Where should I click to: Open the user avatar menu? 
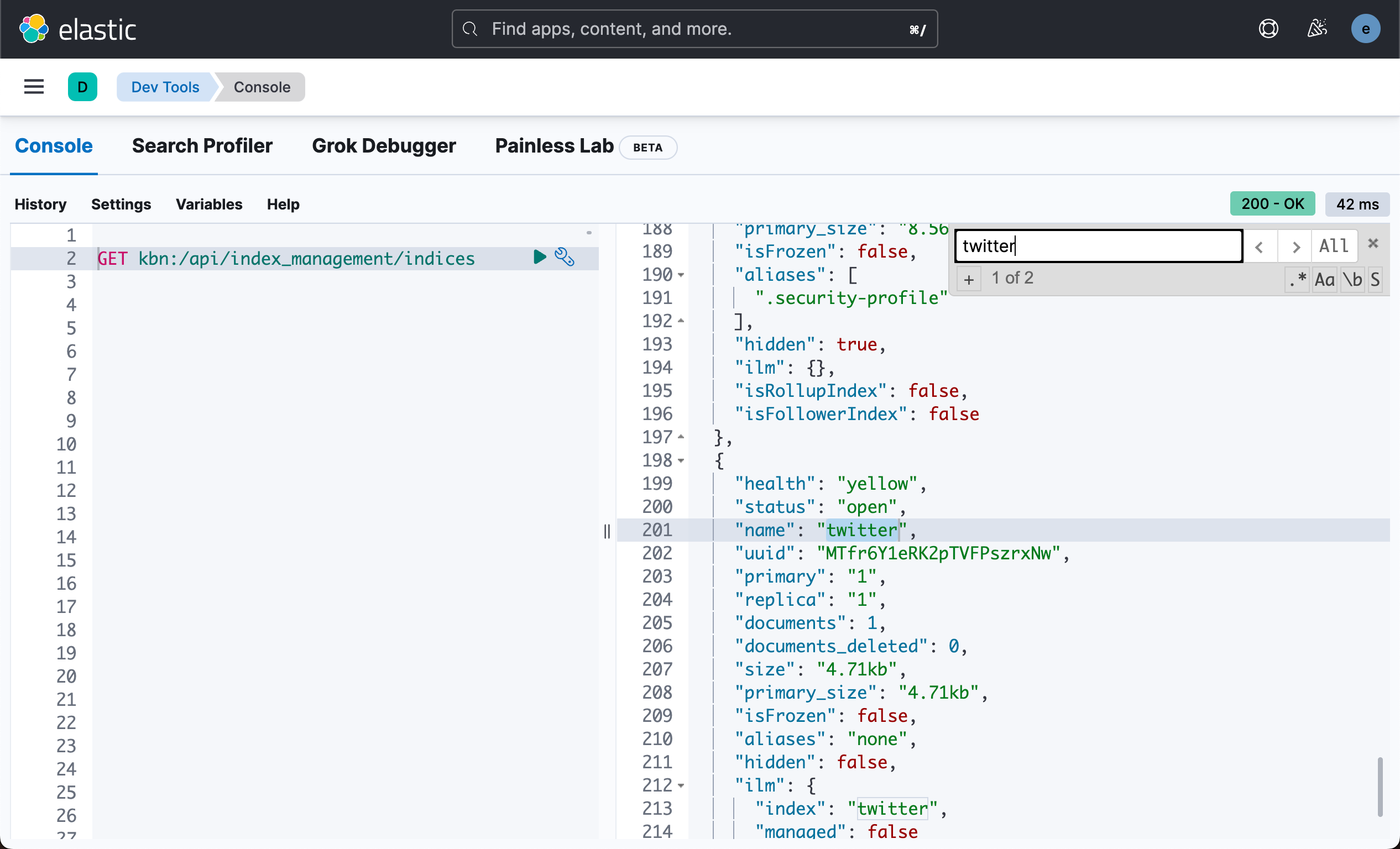pos(1366,28)
